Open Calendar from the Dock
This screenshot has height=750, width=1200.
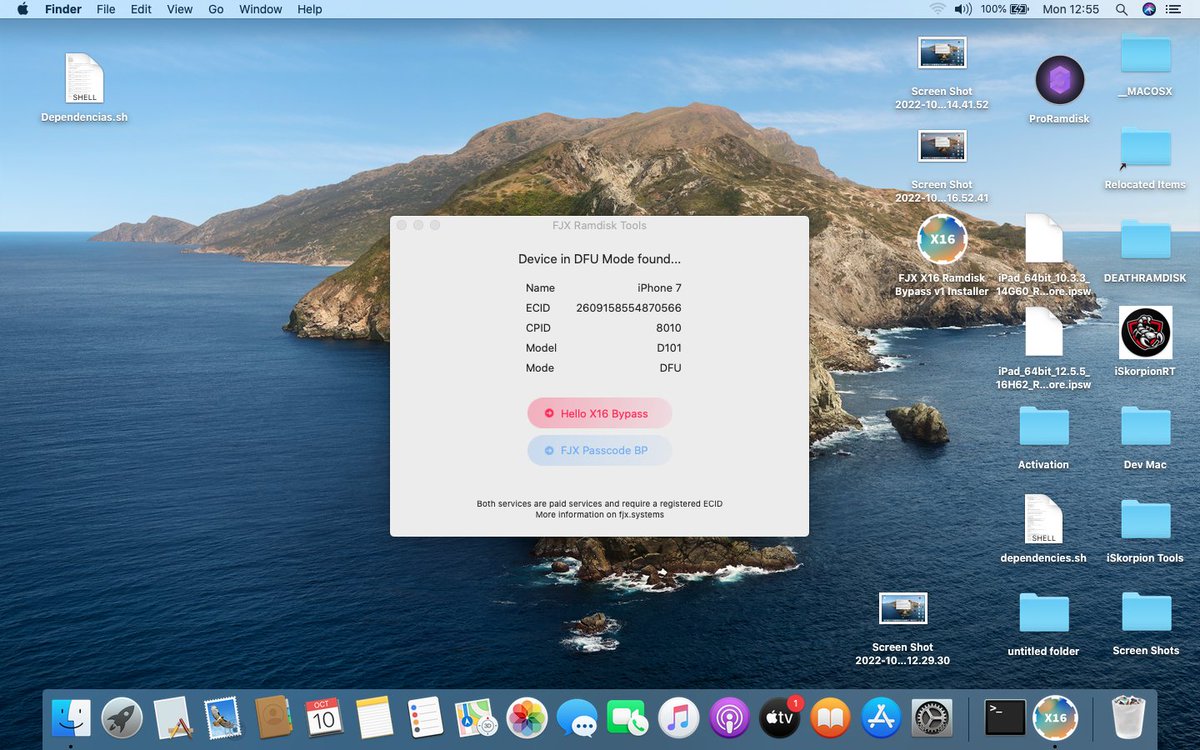tap(323, 717)
